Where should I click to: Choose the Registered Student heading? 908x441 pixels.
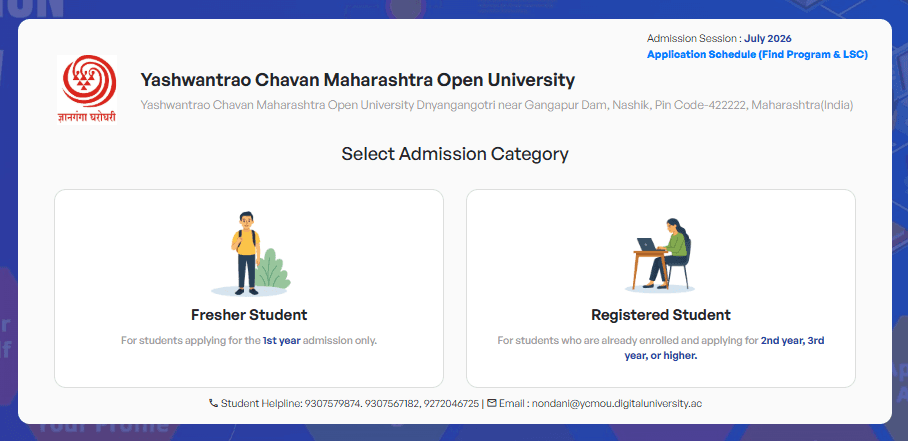pos(661,315)
